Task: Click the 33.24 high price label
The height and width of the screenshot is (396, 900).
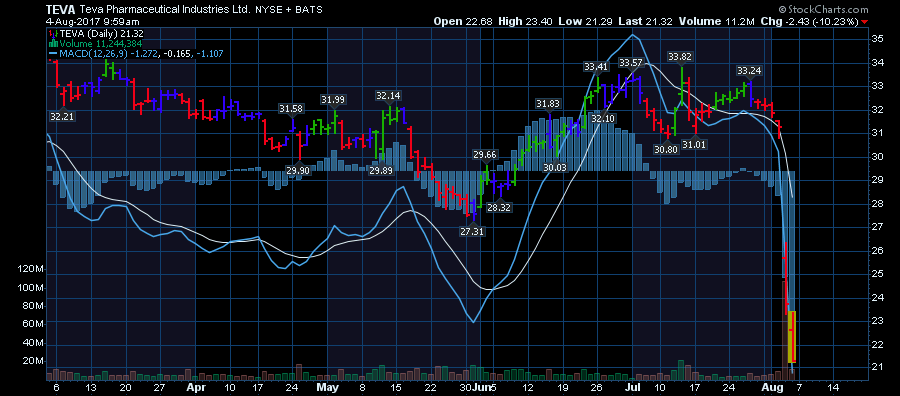Action: click(750, 71)
